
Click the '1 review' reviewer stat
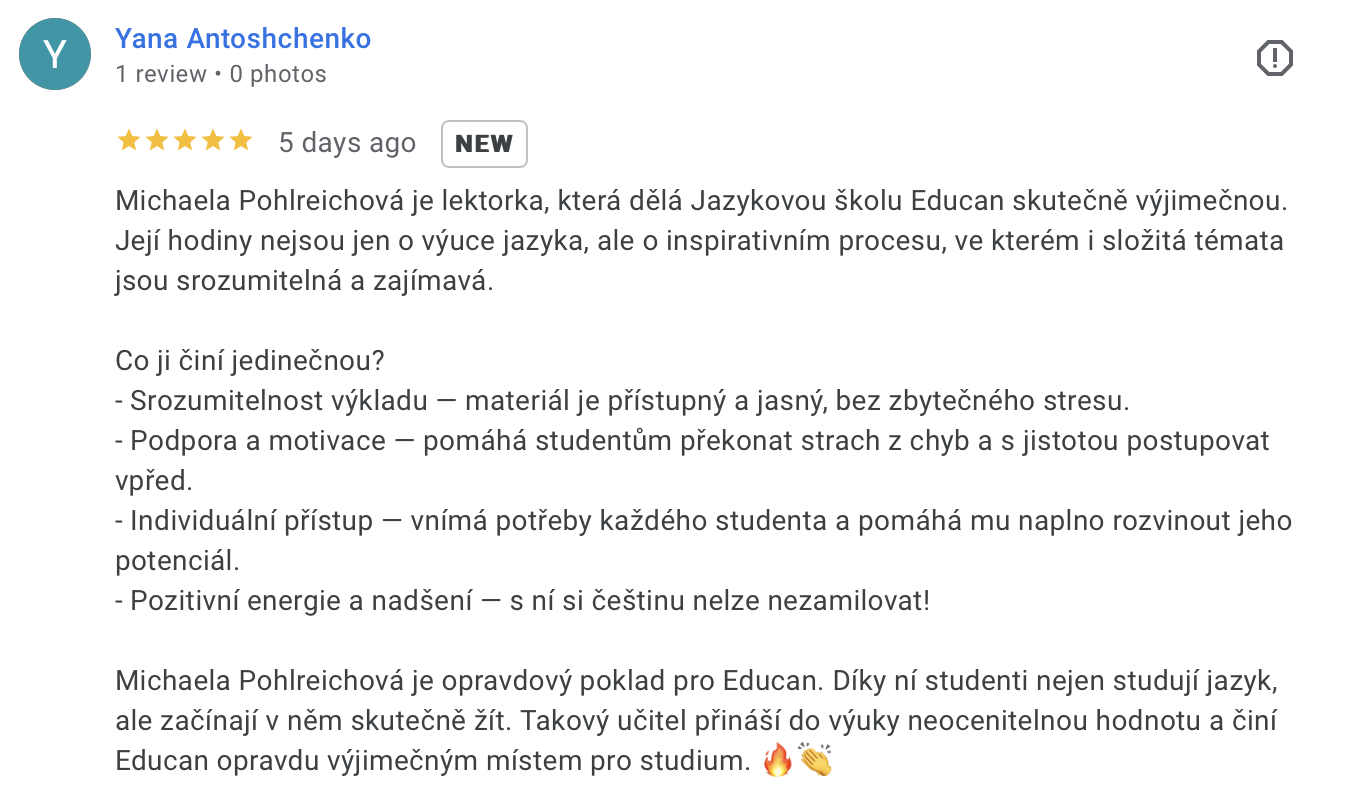pyautogui.click(x=161, y=74)
